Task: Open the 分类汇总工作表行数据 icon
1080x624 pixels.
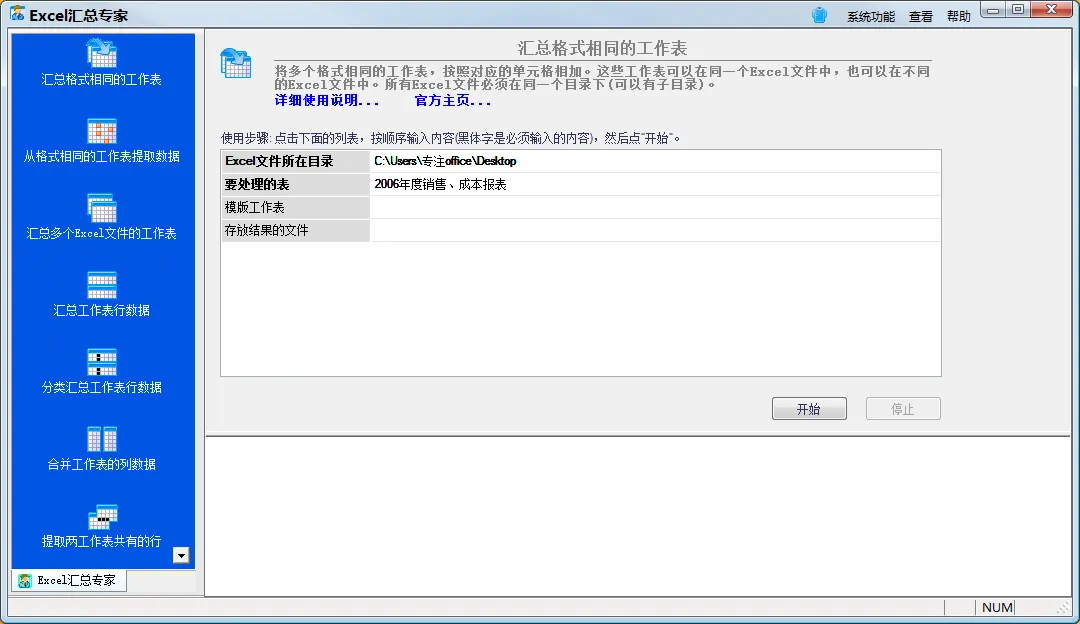Action: point(101,362)
